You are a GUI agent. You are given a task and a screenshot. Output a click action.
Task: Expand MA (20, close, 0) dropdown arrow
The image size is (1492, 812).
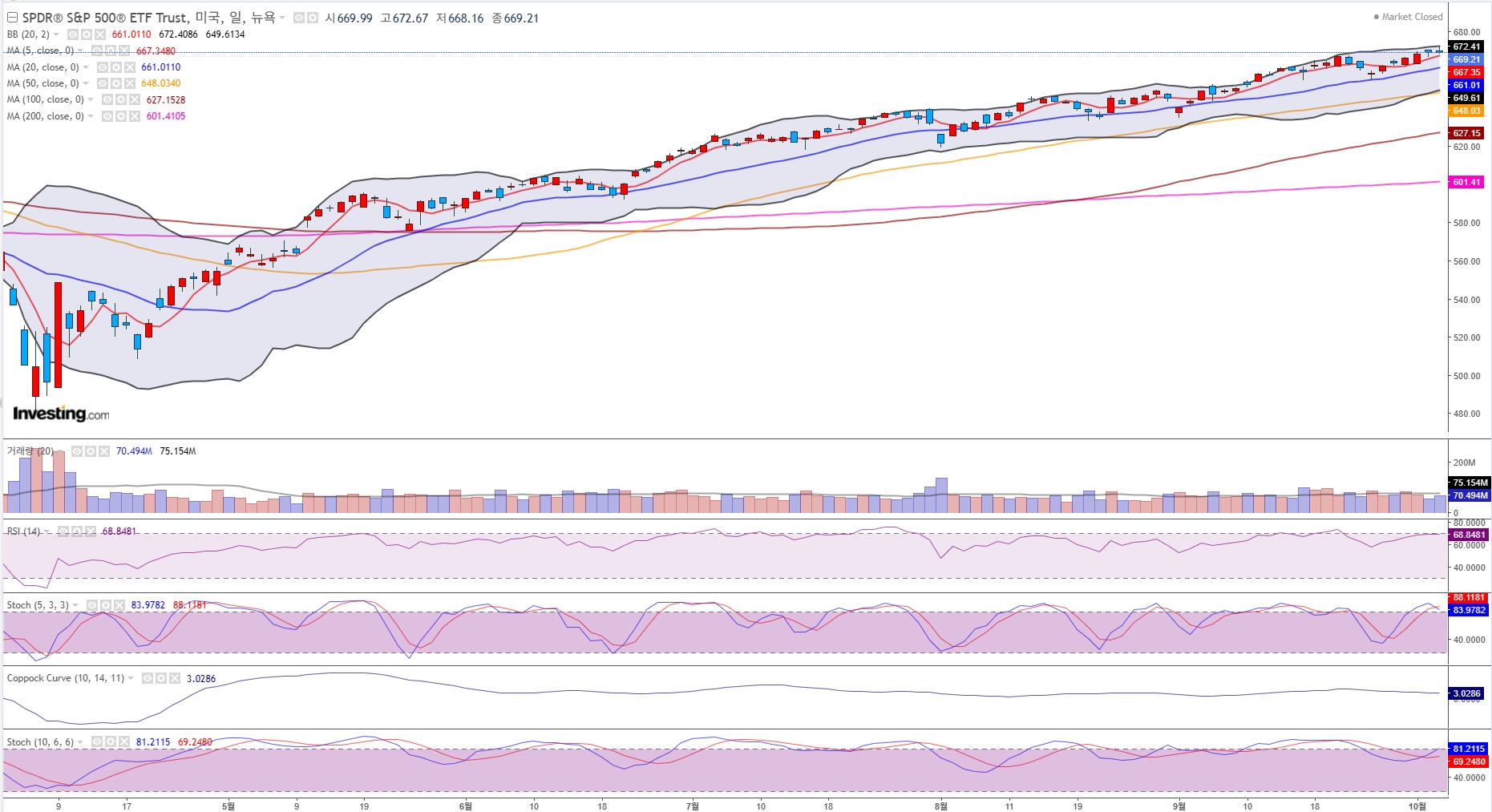[x=86, y=67]
